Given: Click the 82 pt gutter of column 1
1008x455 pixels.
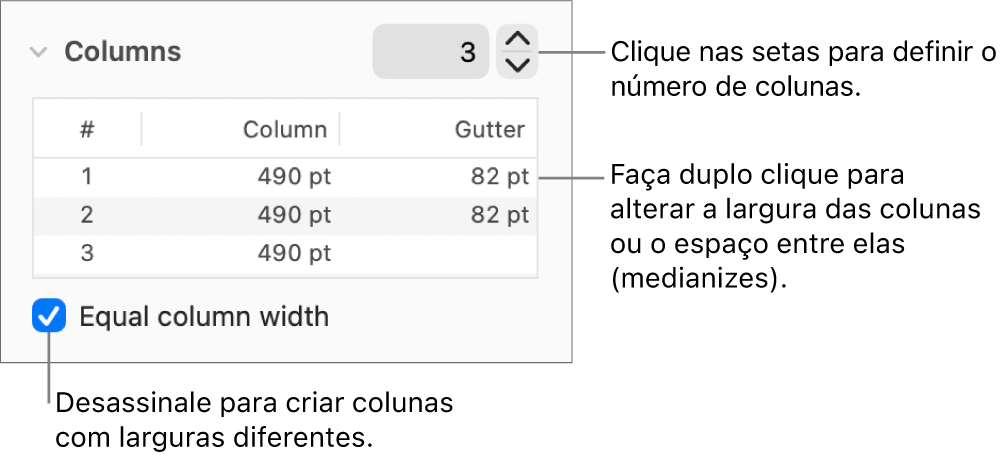Looking at the screenshot, I should (500, 177).
